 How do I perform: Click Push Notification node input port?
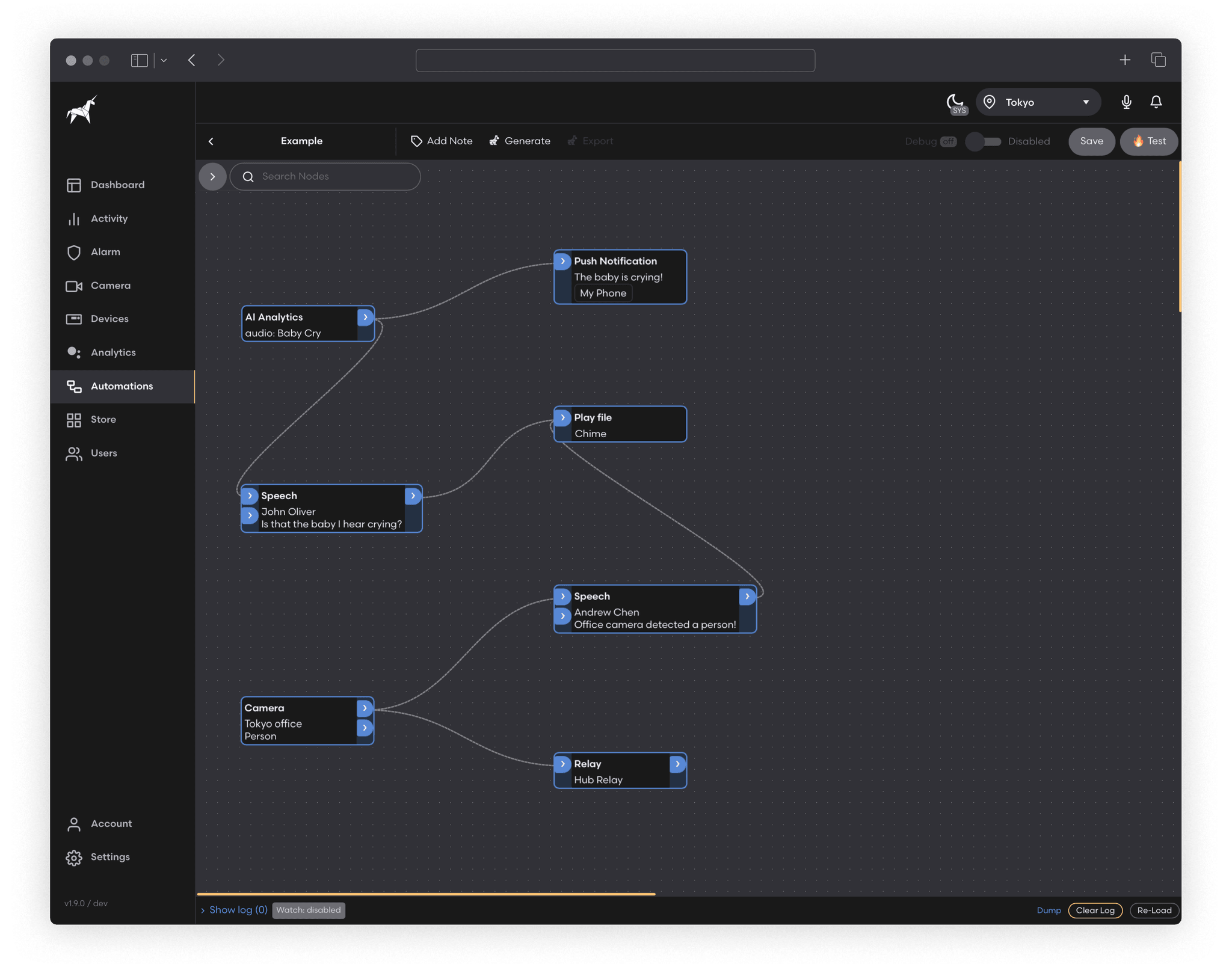coord(562,261)
